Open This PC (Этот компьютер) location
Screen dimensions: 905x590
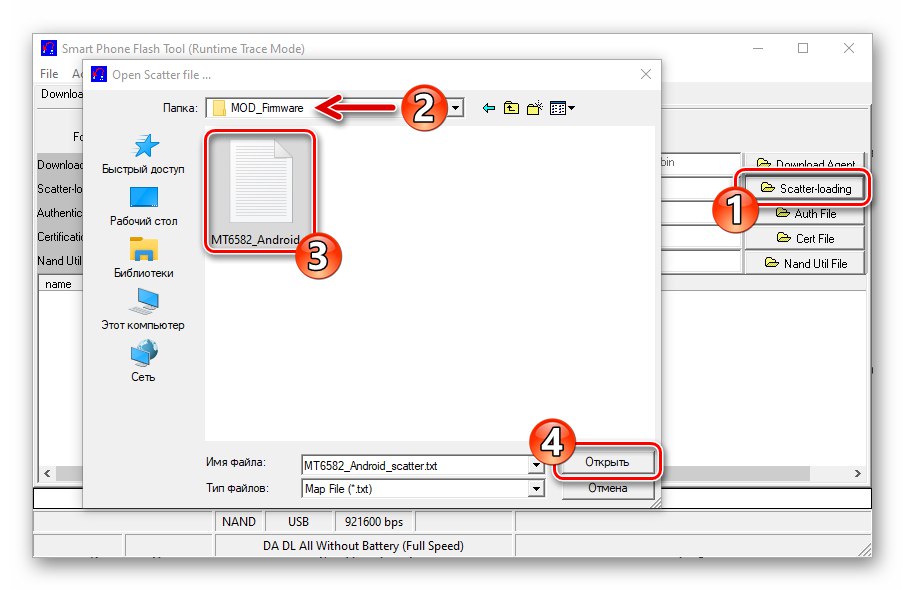pyautogui.click(x=143, y=309)
